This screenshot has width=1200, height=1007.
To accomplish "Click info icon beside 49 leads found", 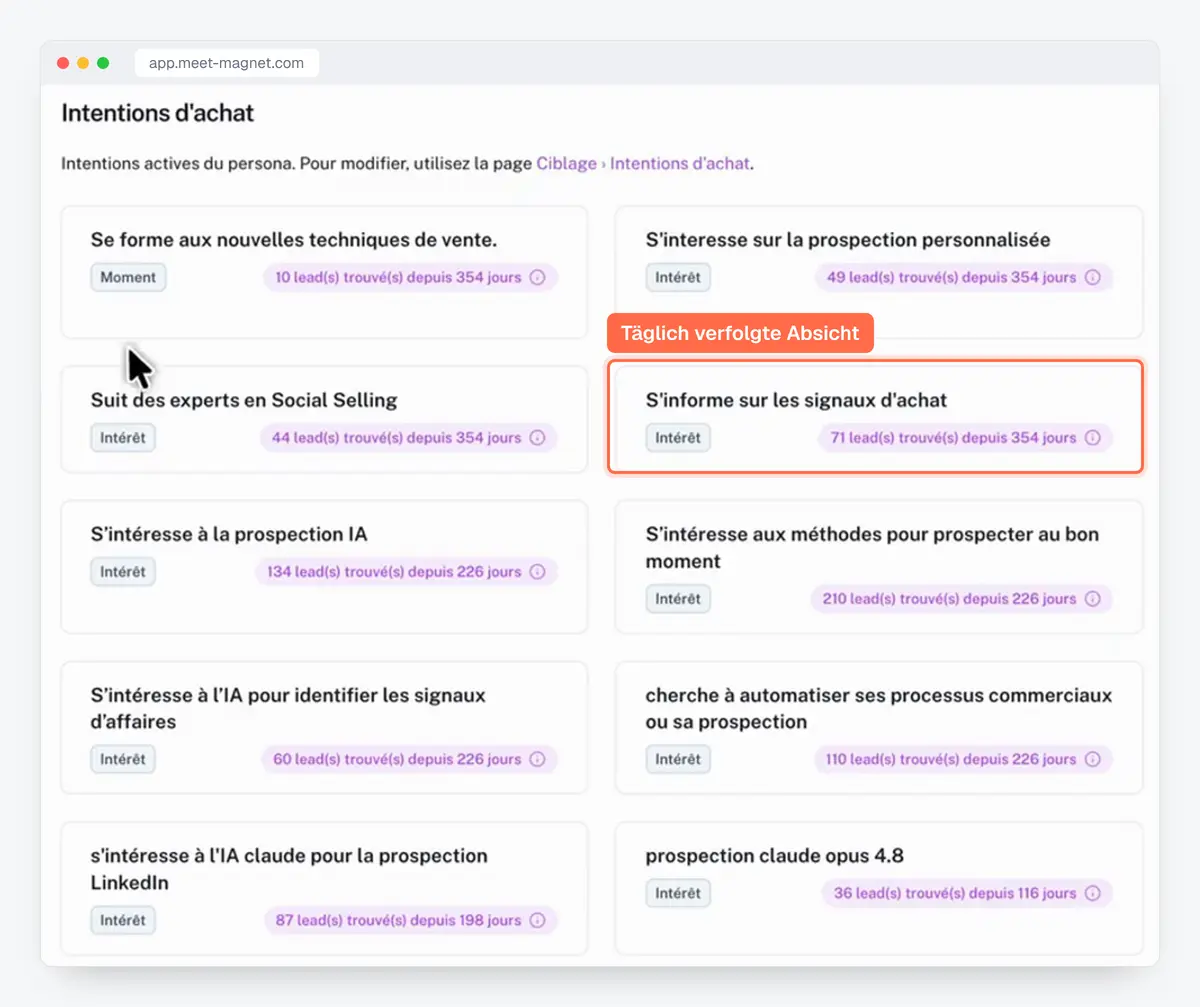I will click(x=1092, y=277).
